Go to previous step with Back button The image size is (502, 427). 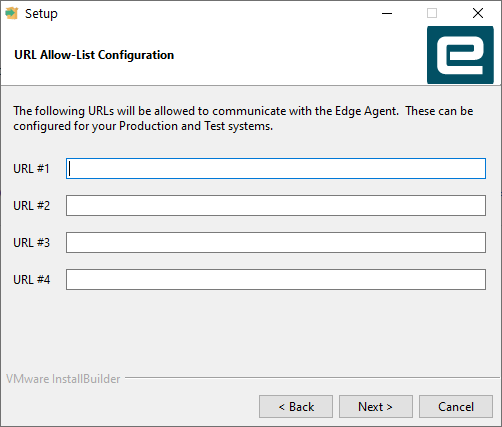click(x=296, y=407)
